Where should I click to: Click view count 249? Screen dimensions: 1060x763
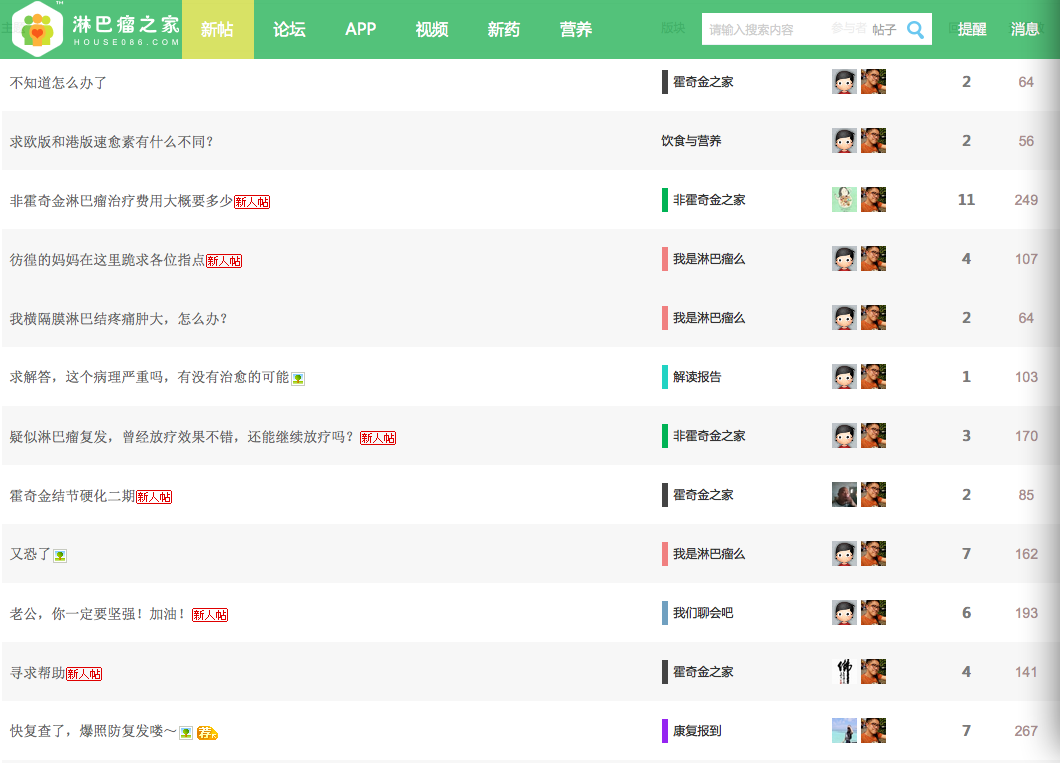[x=1026, y=200]
